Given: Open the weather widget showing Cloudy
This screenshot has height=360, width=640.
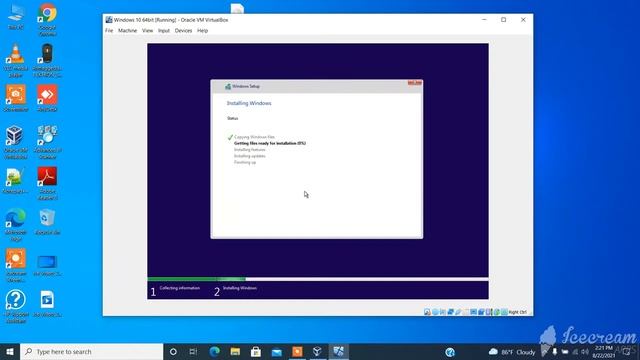Looking at the screenshot, I should [512, 352].
